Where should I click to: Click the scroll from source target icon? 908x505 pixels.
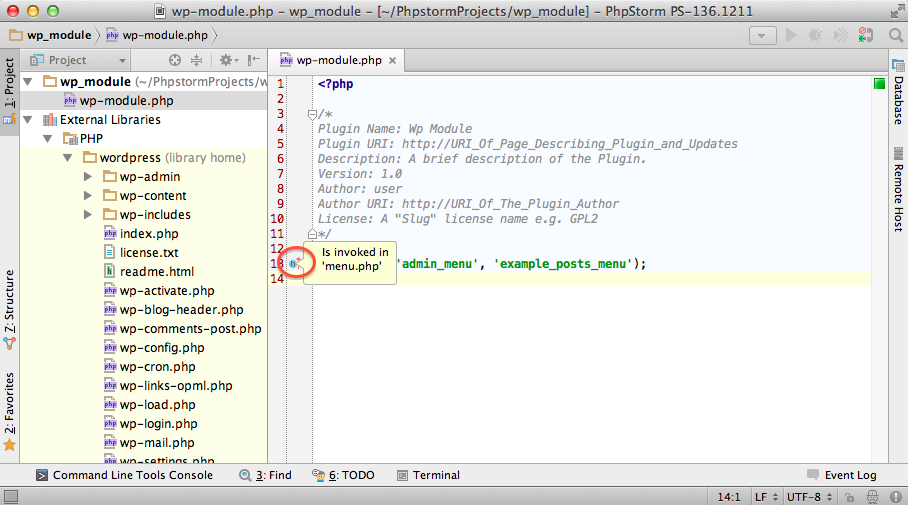[174, 60]
